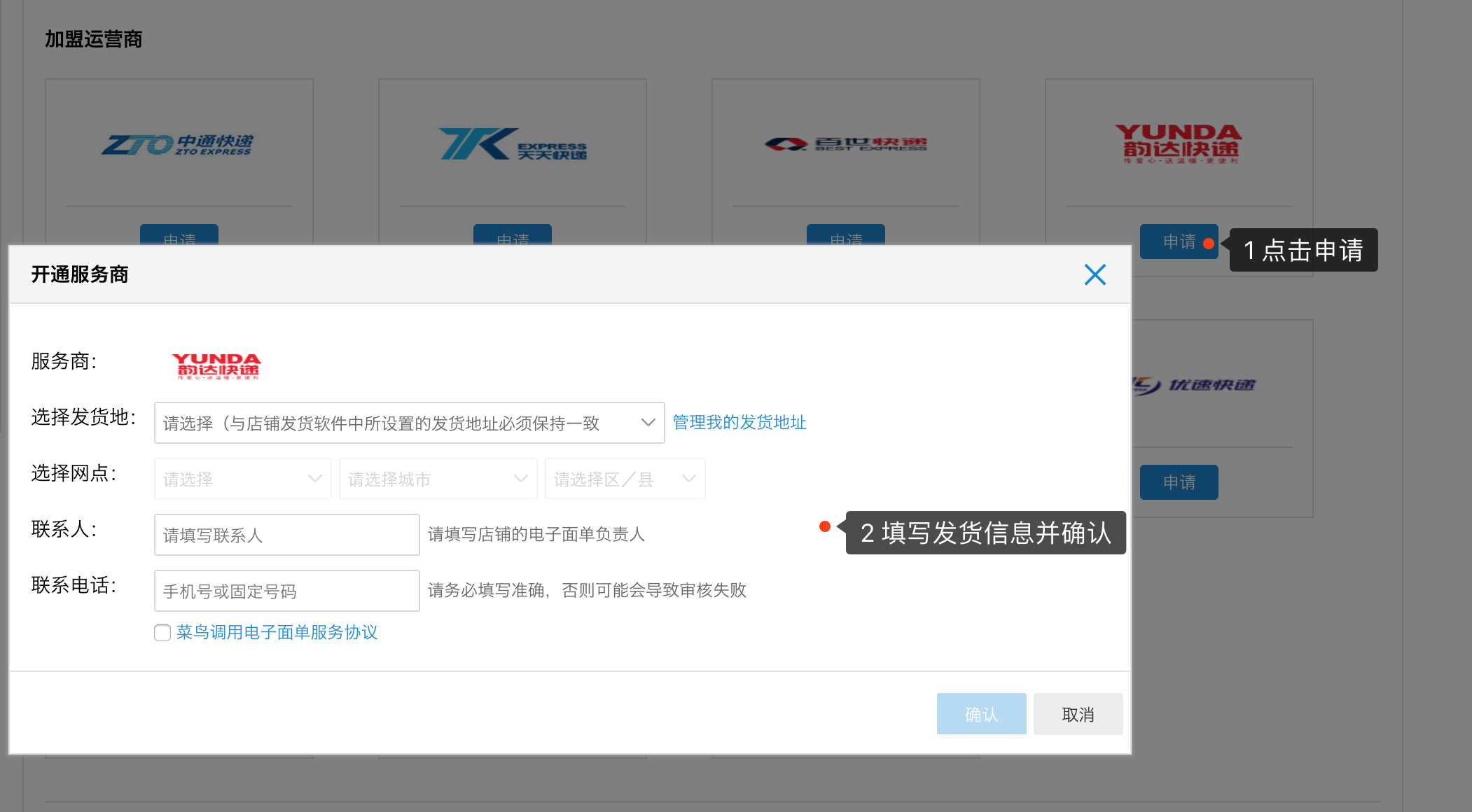Screen dimensions: 1472x812
Task: Click the 联系电话 label
Action: click(x=74, y=585)
